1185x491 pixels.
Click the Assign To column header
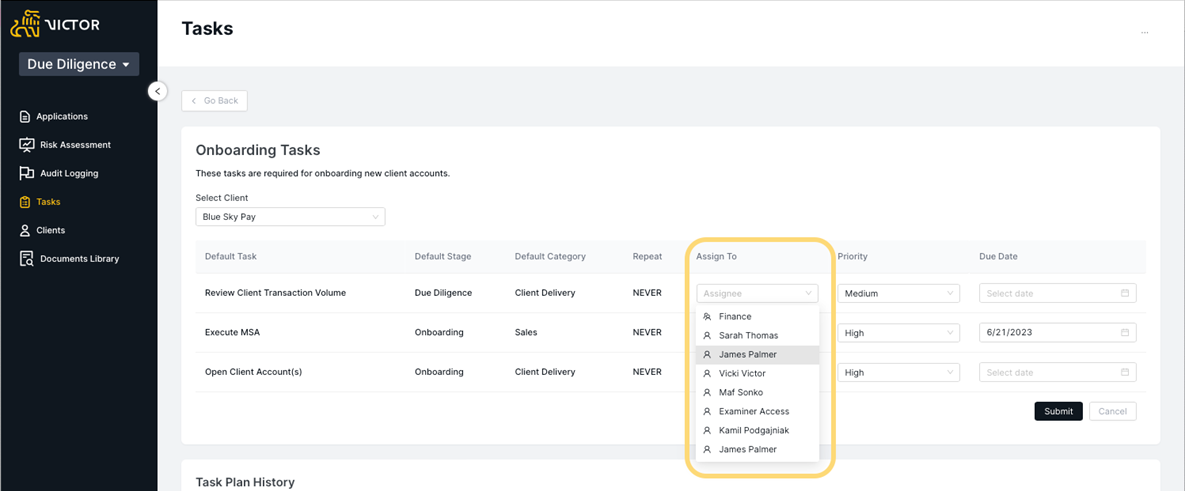tap(716, 257)
